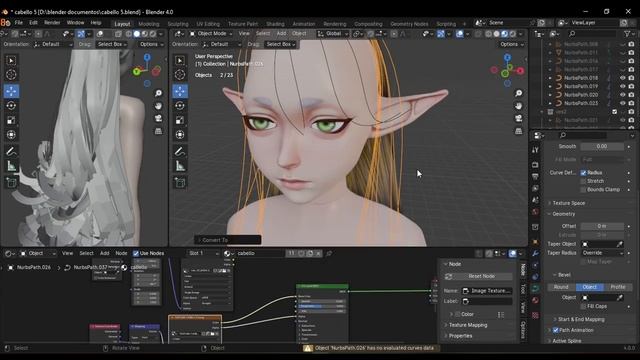Click zoom magnifier icon in main viewport
This screenshot has width=640, height=360.
(x=518, y=93)
